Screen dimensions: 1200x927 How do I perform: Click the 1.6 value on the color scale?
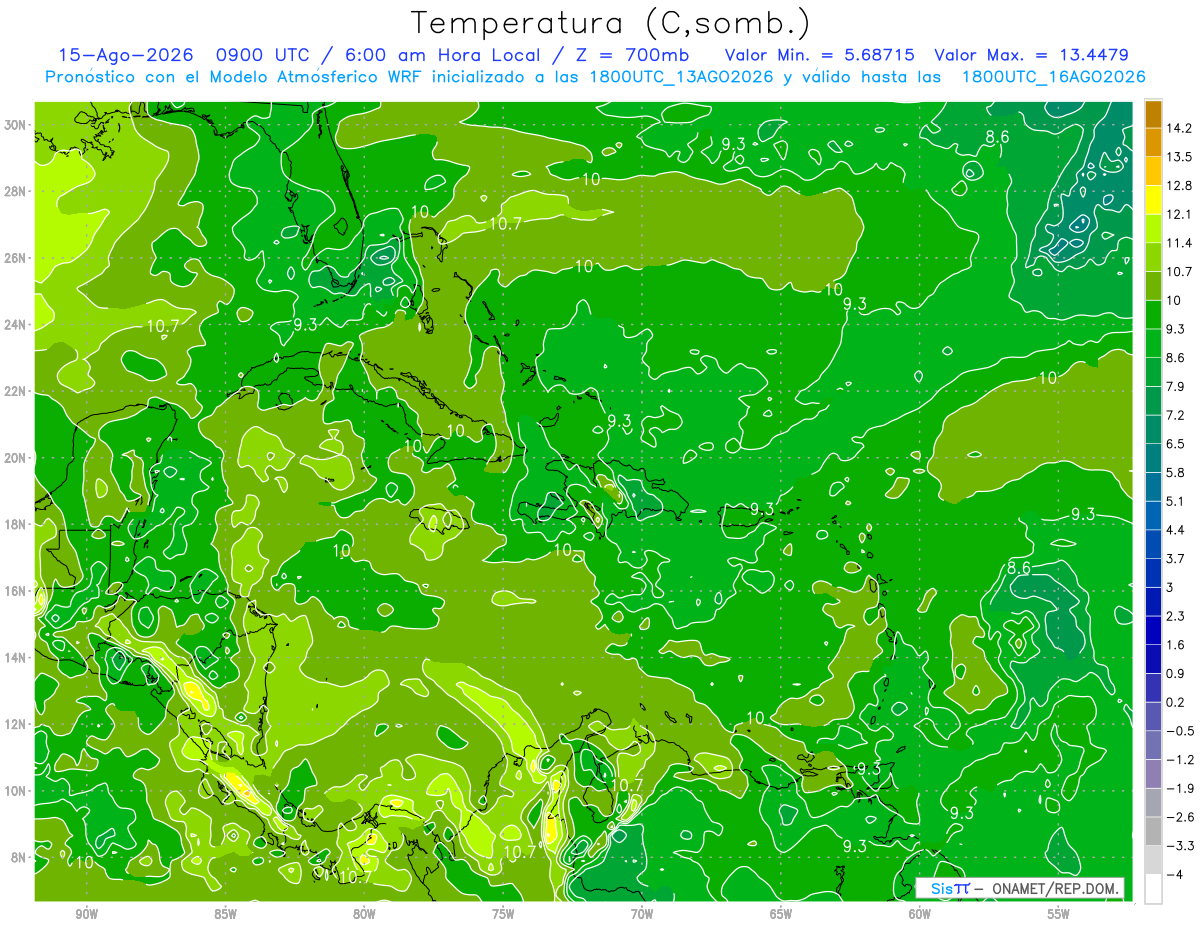tap(1176, 645)
